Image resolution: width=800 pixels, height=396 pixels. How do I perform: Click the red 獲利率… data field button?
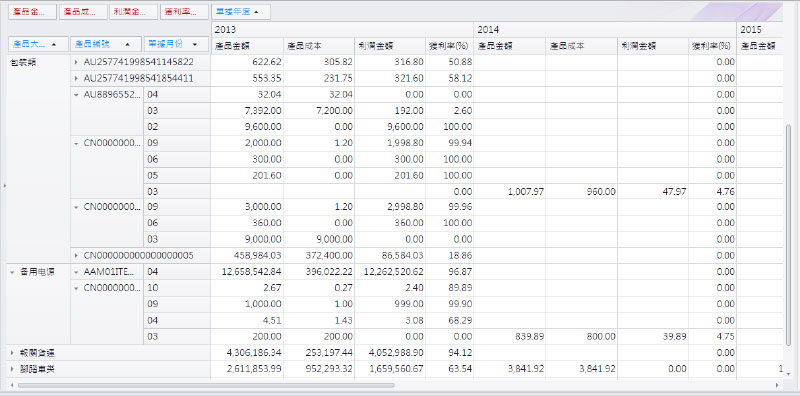[x=184, y=12]
